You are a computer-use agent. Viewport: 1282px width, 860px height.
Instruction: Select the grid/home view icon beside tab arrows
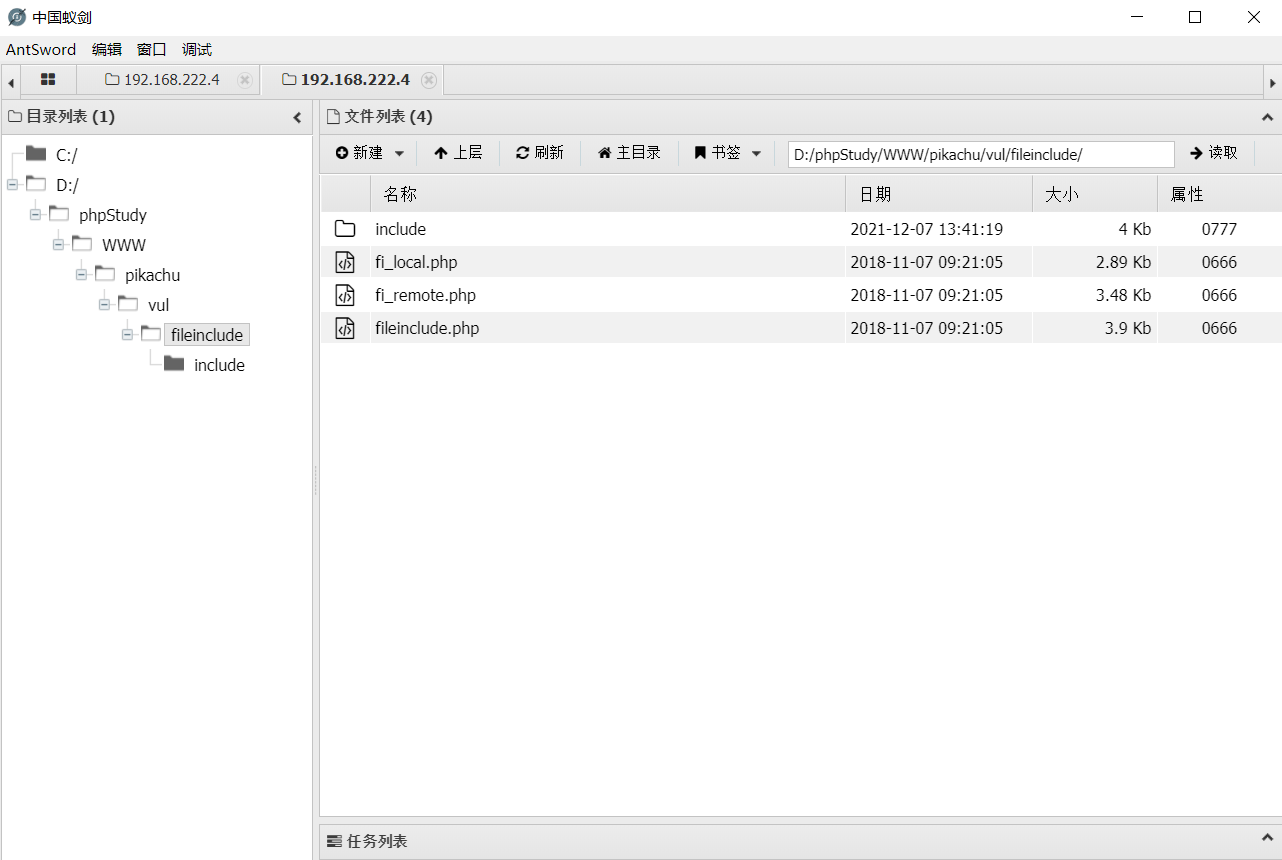tap(48, 79)
